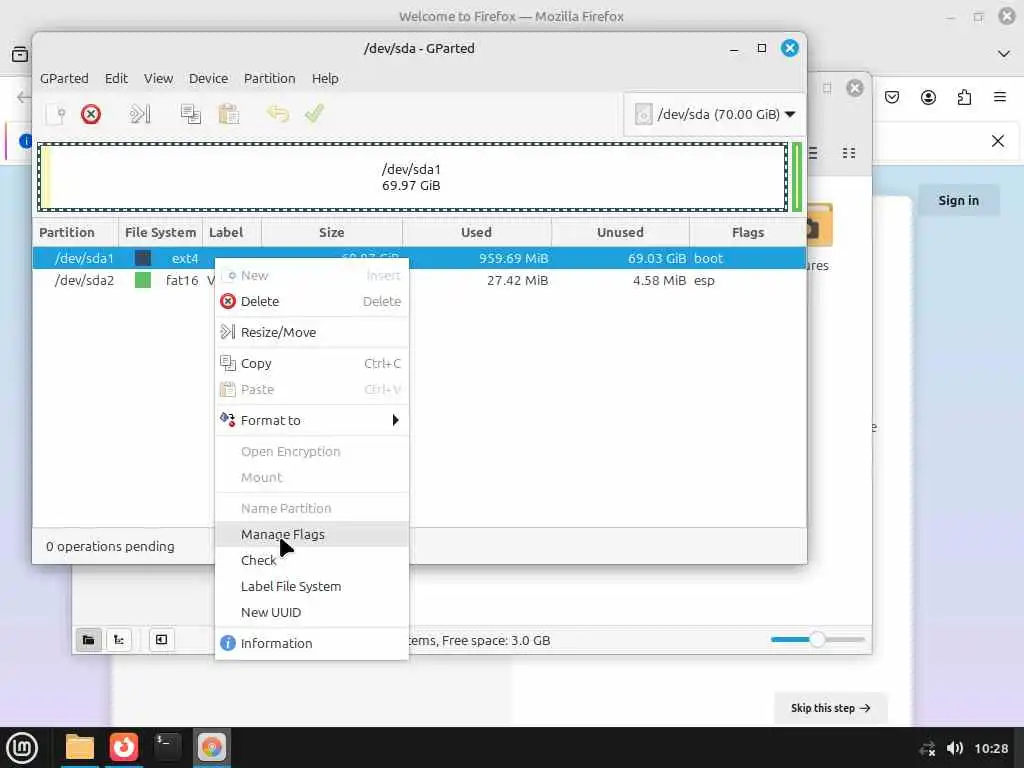
Task: Open Information from the context menu
Action: pos(312,643)
